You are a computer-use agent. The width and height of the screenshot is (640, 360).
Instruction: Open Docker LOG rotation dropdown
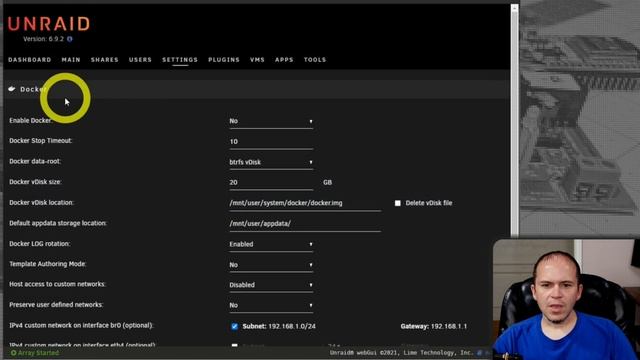(x=271, y=244)
